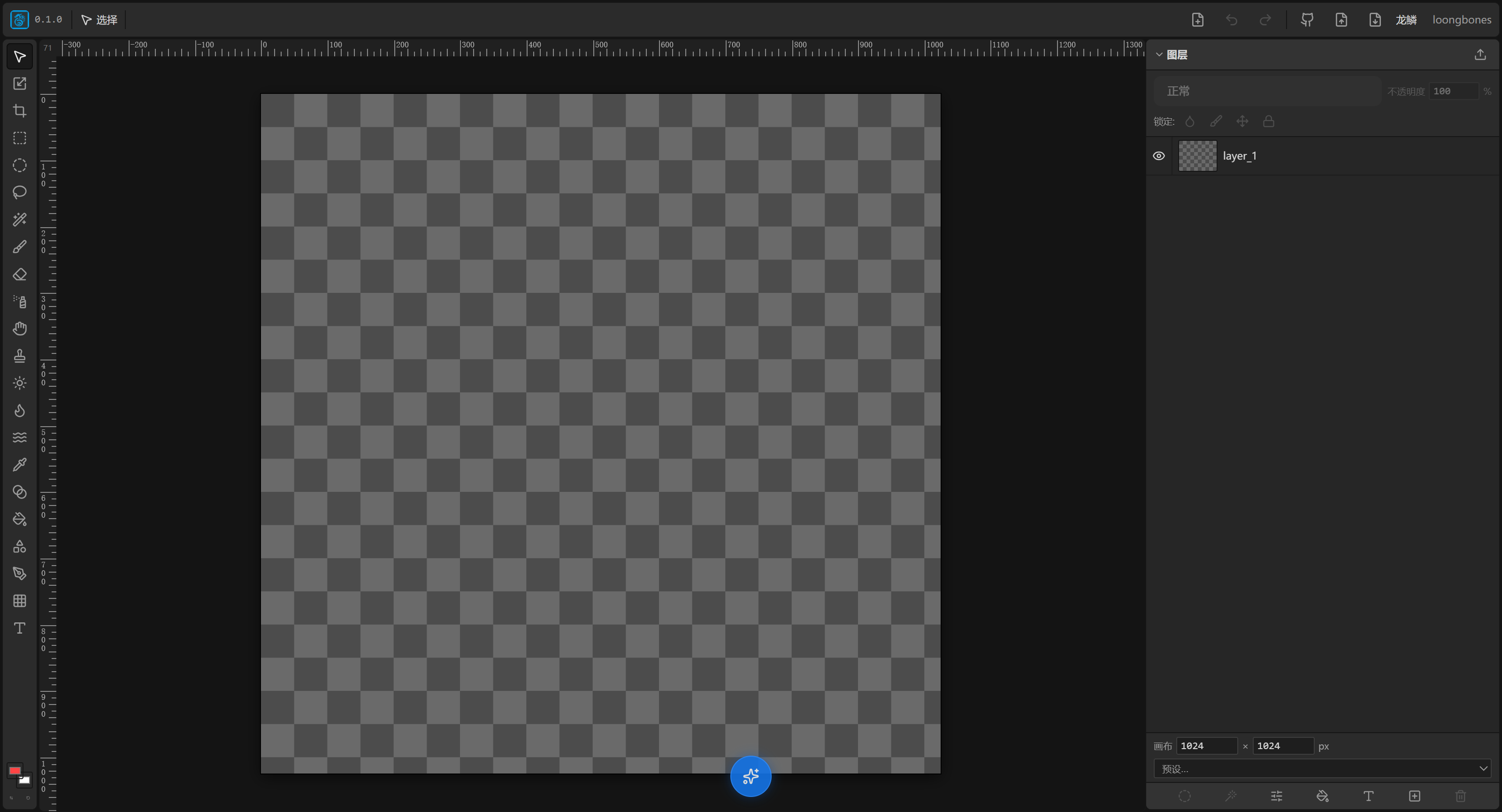The height and width of the screenshot is (812, 1502).
Task: Select the Magic Wand tool
Action: click(20, 220)
